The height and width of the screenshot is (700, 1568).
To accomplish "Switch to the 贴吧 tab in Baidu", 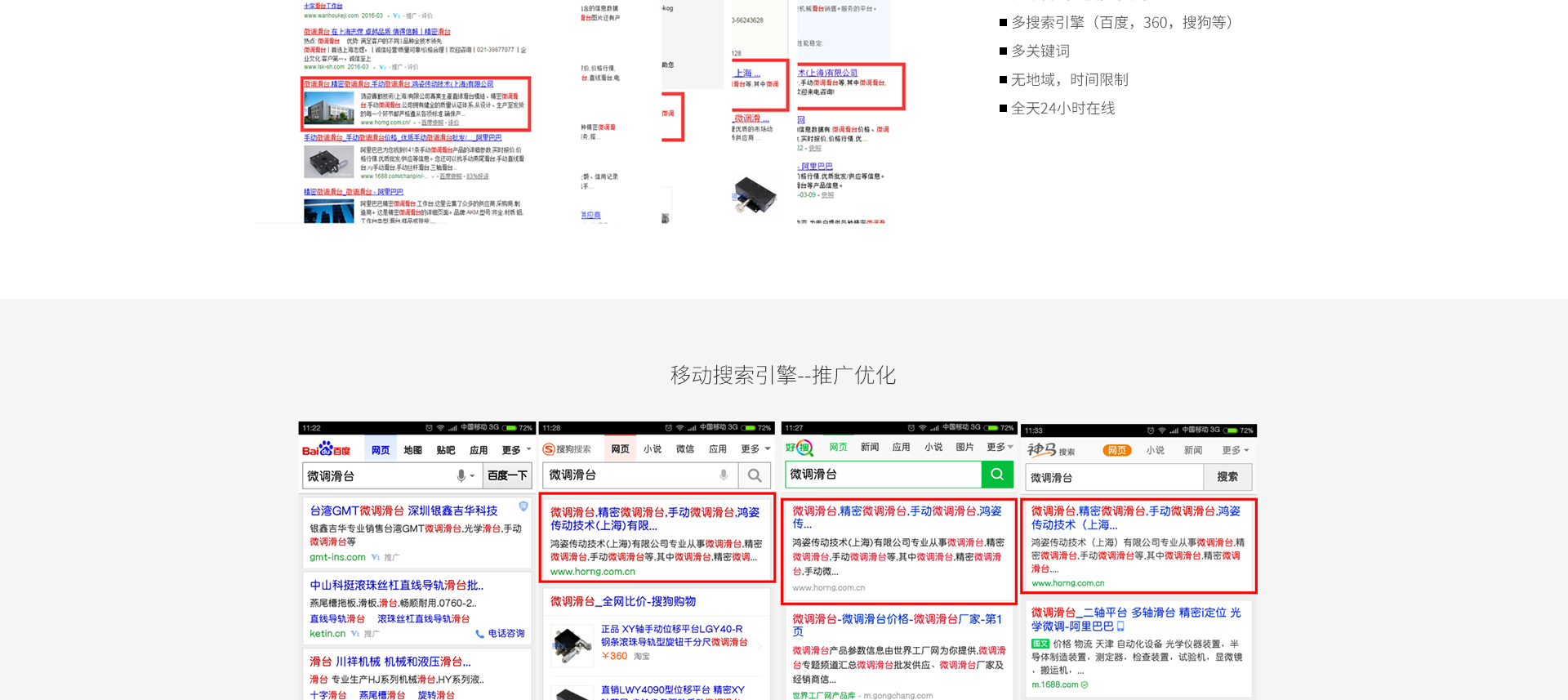I will 446,450.
